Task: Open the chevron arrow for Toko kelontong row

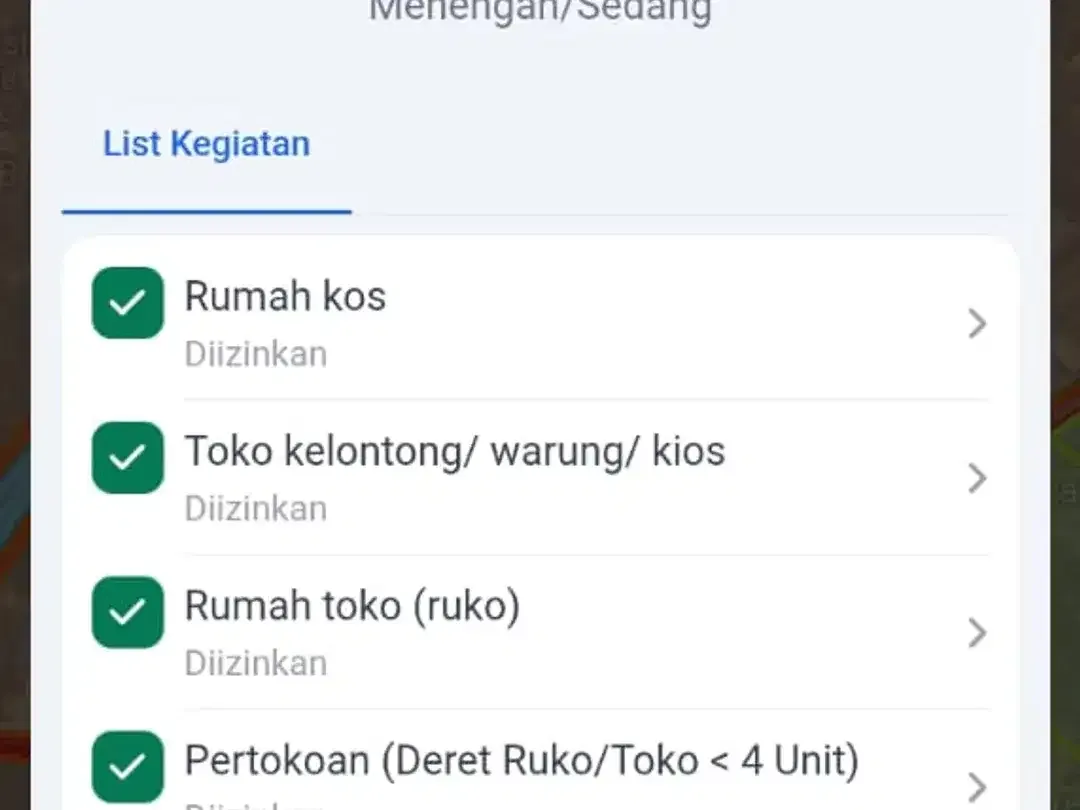Action: [977, 478]
